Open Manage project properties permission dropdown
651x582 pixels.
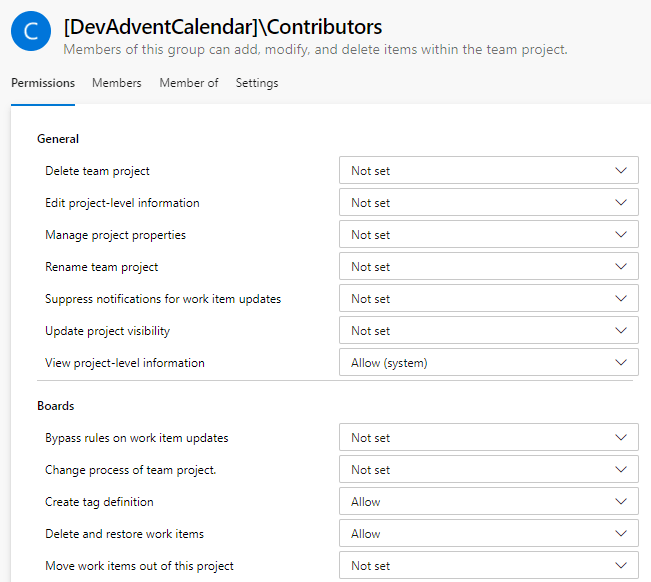(488, 235)
